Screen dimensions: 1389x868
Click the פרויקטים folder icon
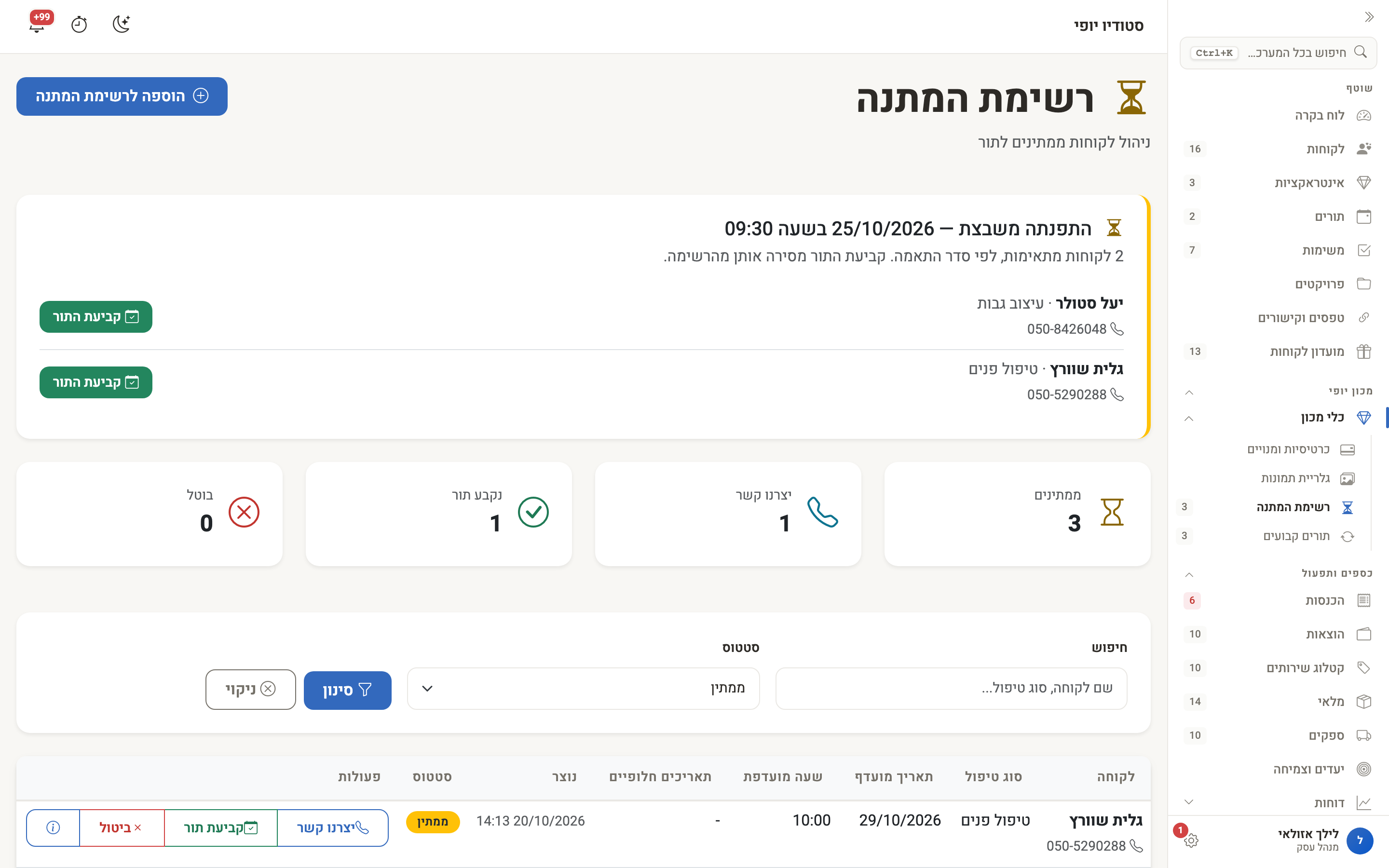[1364, 284]
